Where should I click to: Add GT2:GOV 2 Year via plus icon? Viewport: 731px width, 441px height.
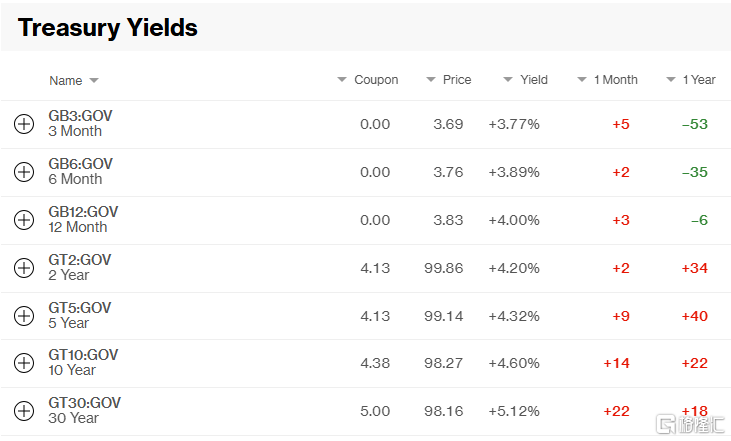(24, 268)
